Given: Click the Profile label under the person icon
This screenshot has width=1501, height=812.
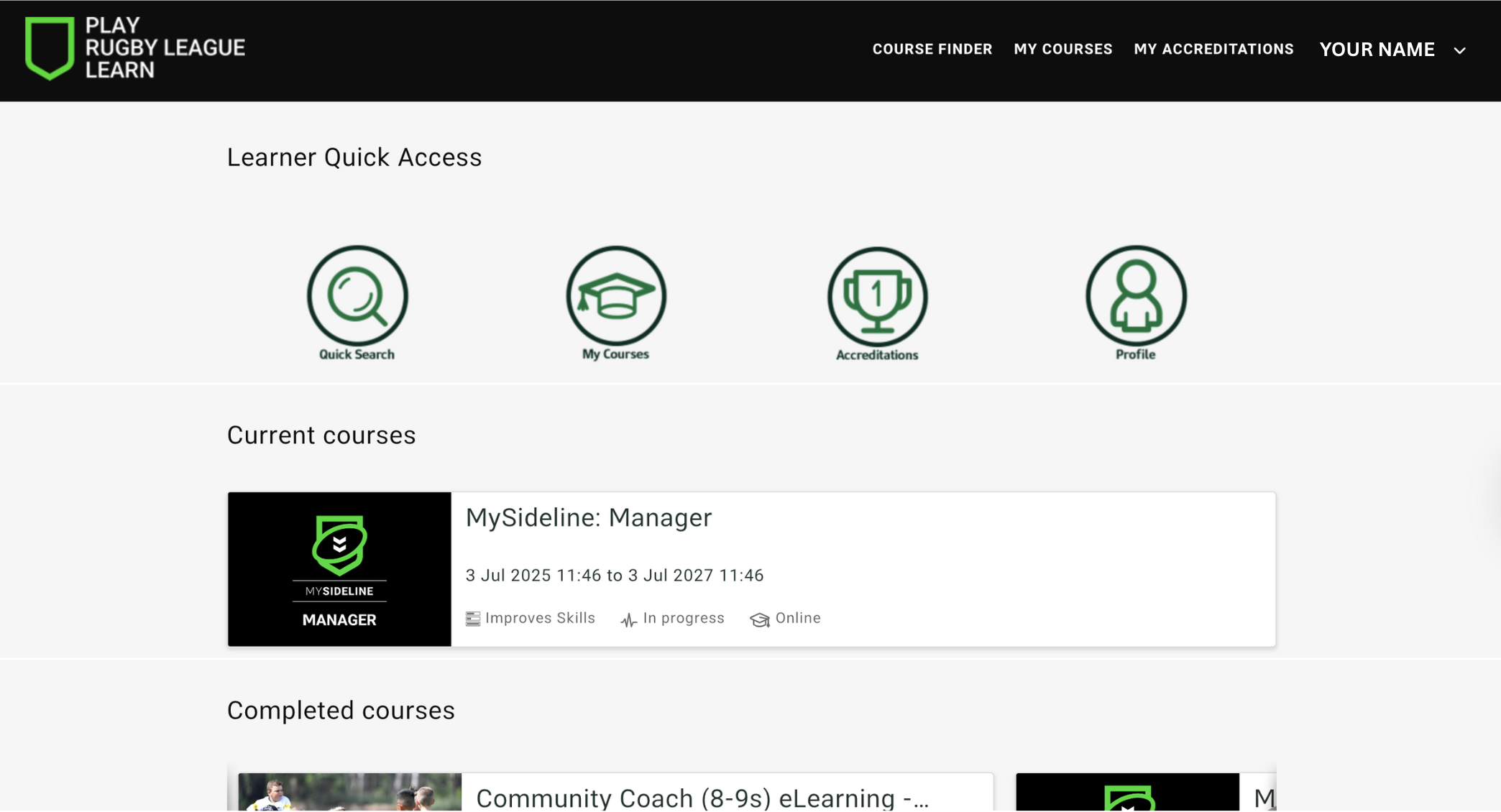Looking at the screenshot, I should 1135,354.
